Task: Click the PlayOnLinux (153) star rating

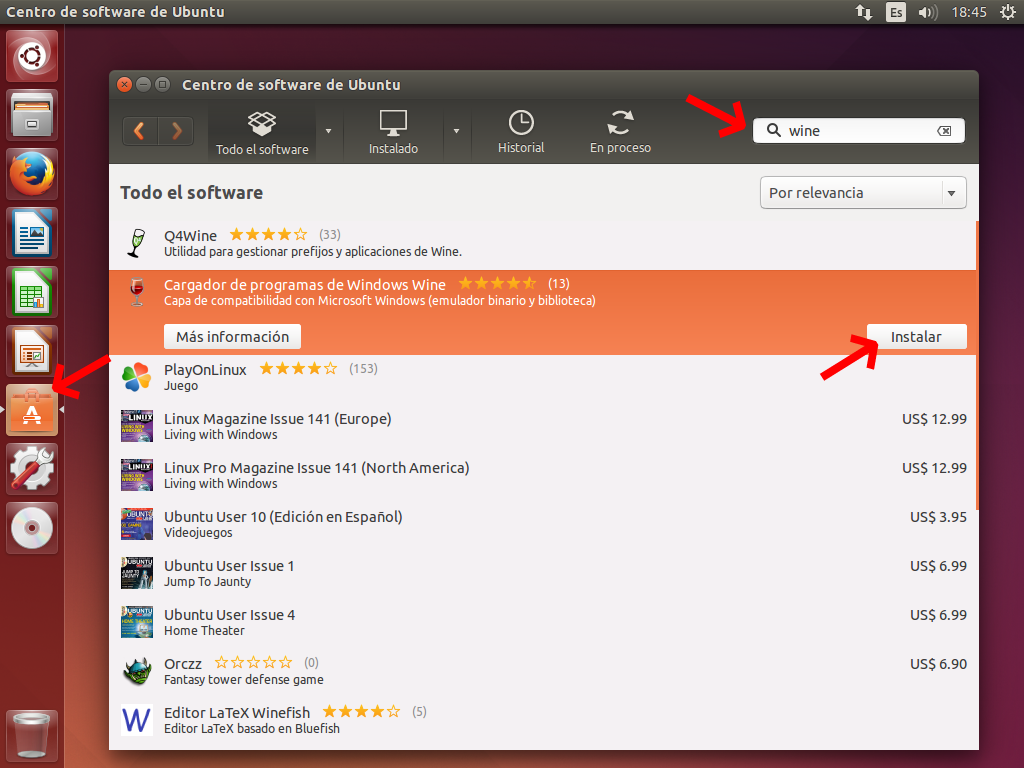Action: [x=298, y=368]
